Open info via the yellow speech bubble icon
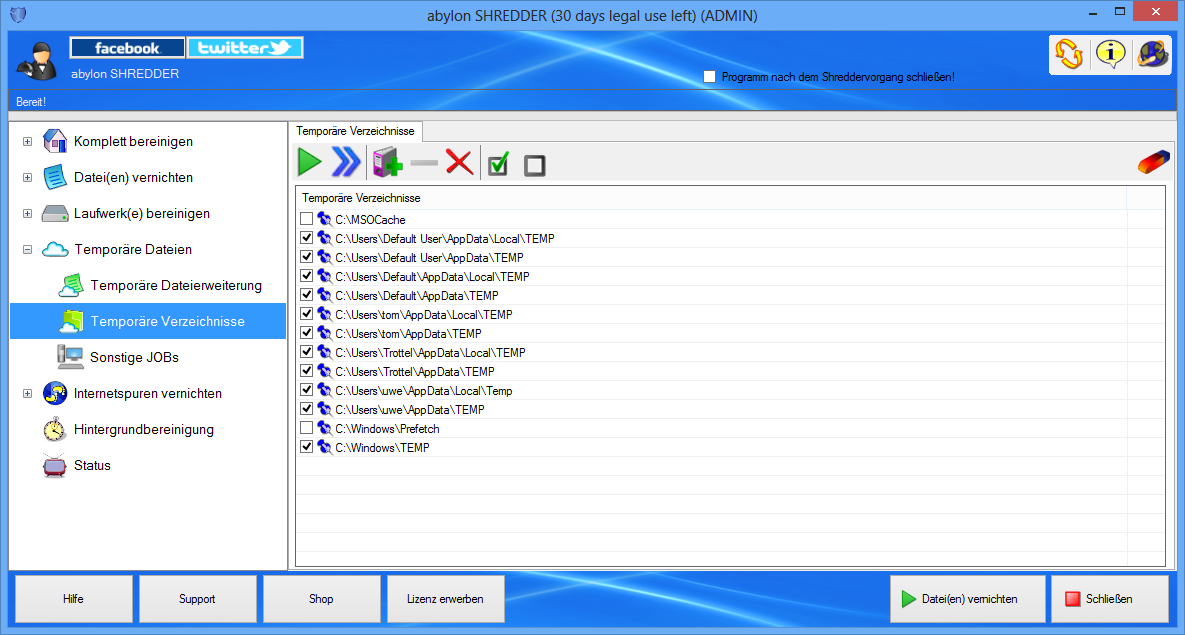 click(1110, 54)
